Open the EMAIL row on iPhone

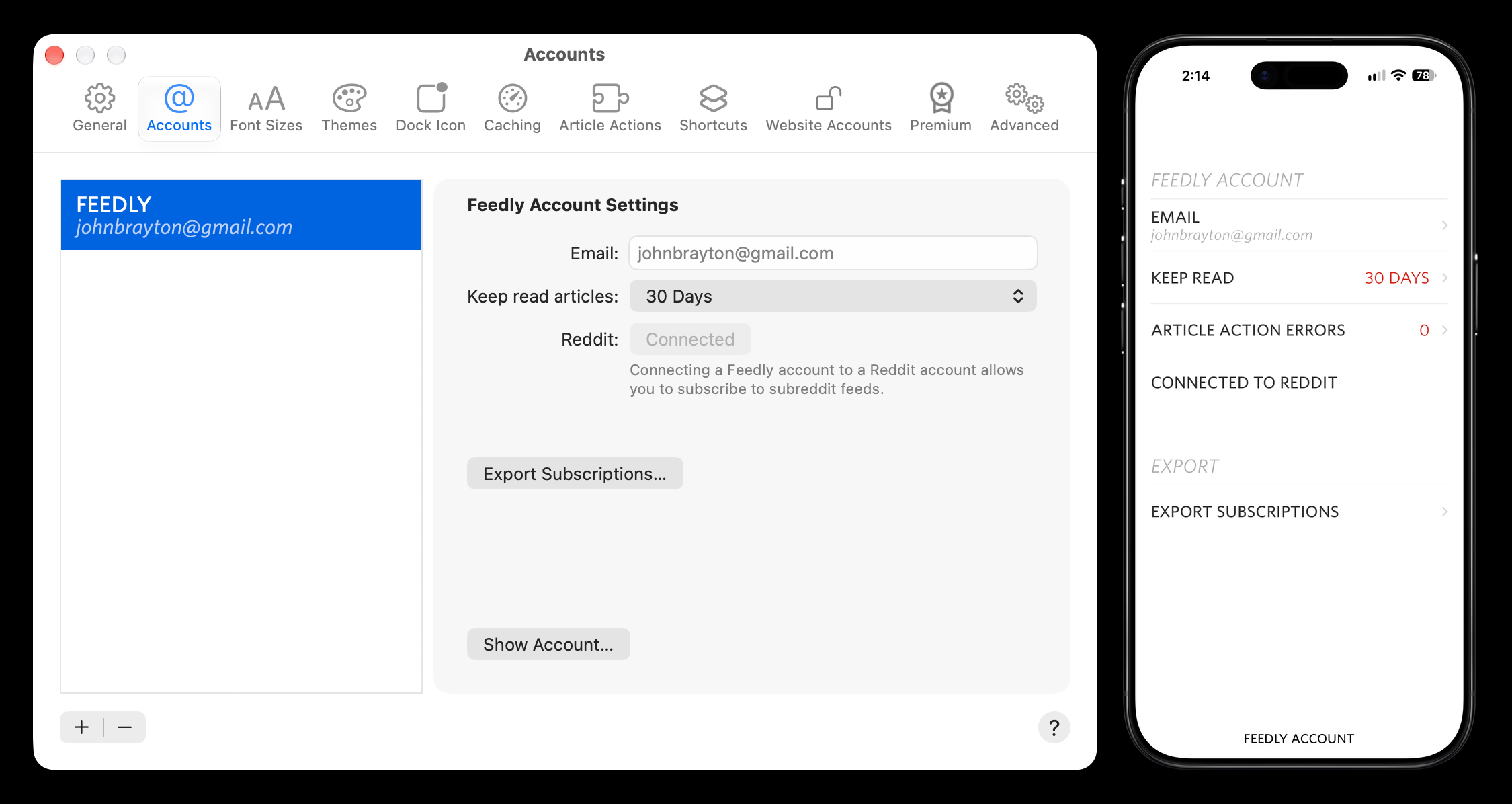coord(1299,225)
